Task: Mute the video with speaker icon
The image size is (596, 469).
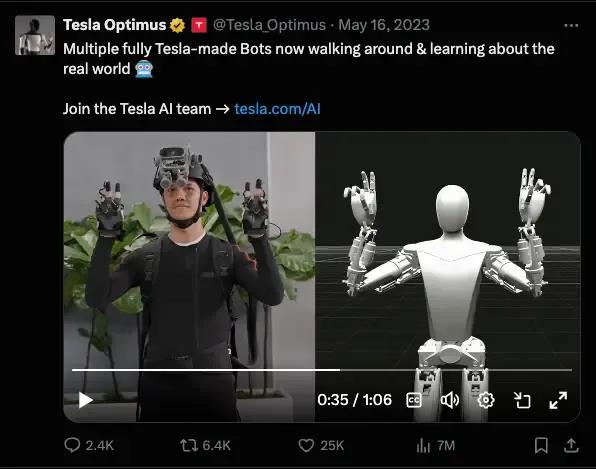Action: pyautogui.click(x=450, y=400)
